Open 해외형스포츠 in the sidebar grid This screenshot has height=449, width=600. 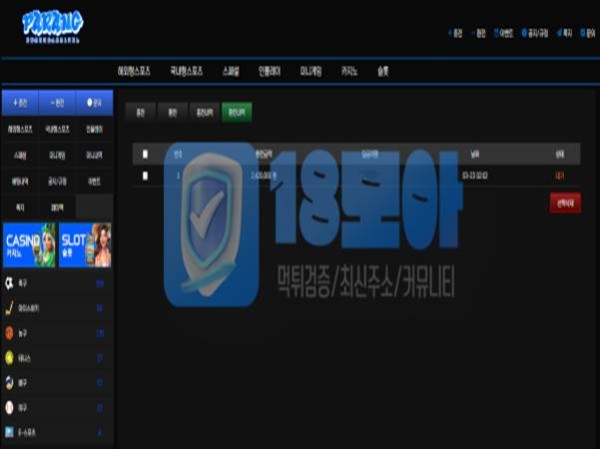coord(20,129)
